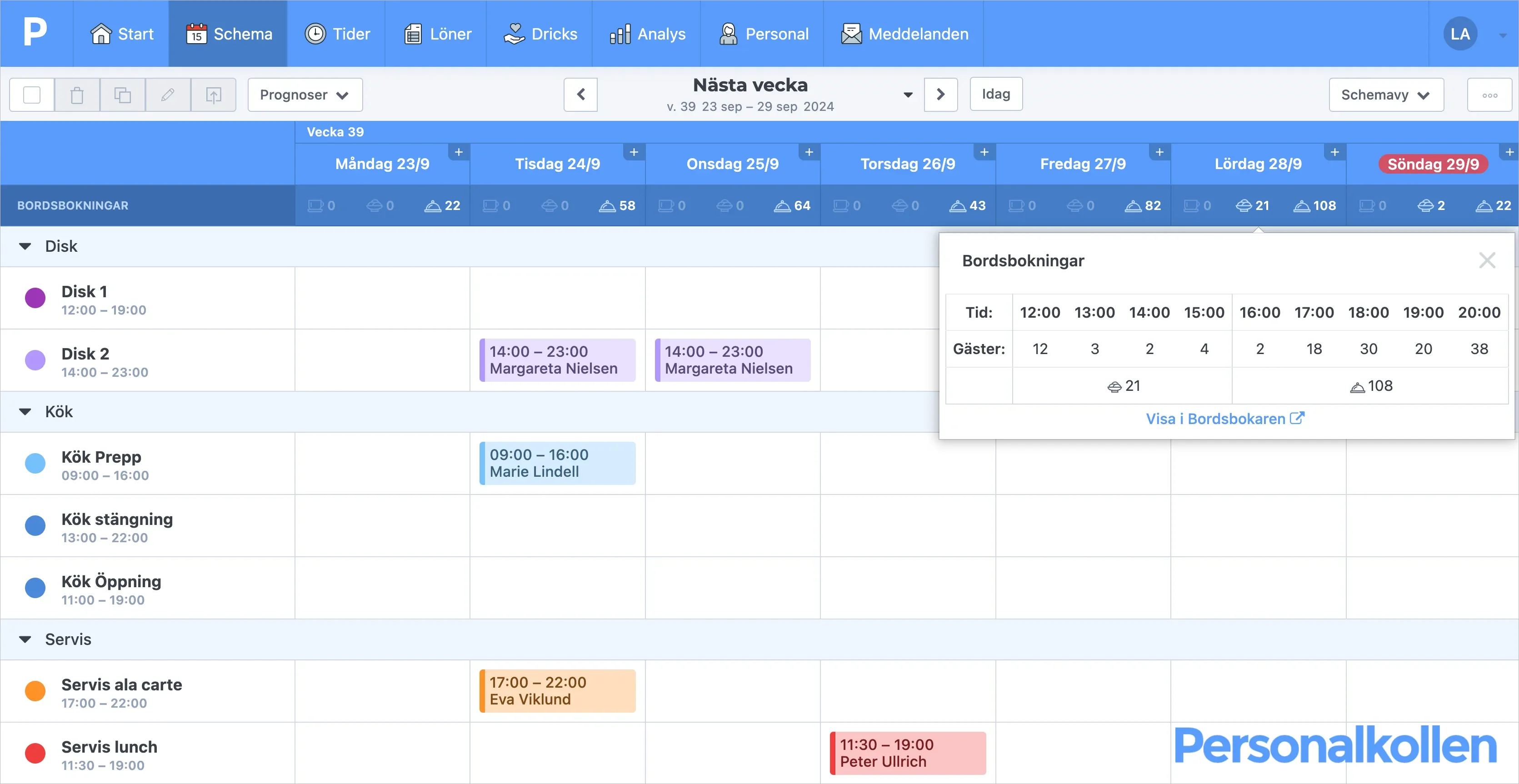The width and height of the screenshot is (1519, 784).
Task: Open the Schemavy view dropdown
Action: coord(1385,95)
